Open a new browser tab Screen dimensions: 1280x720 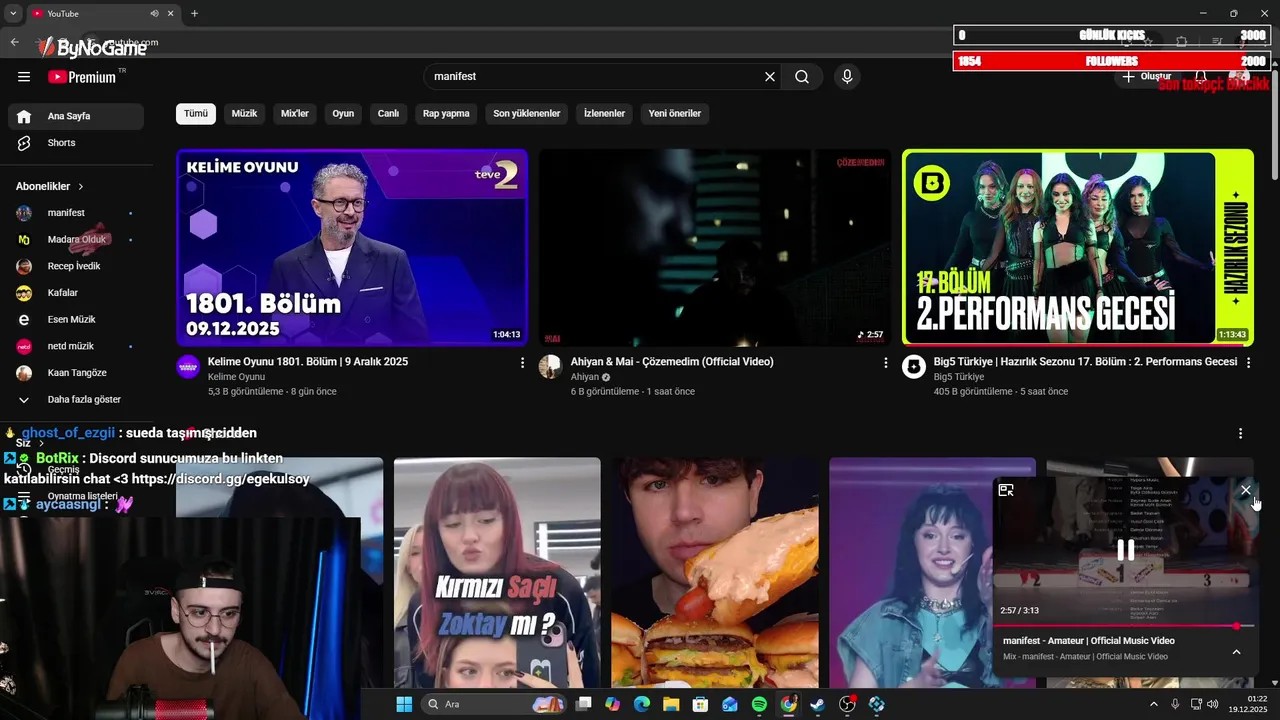coord(194,13)
